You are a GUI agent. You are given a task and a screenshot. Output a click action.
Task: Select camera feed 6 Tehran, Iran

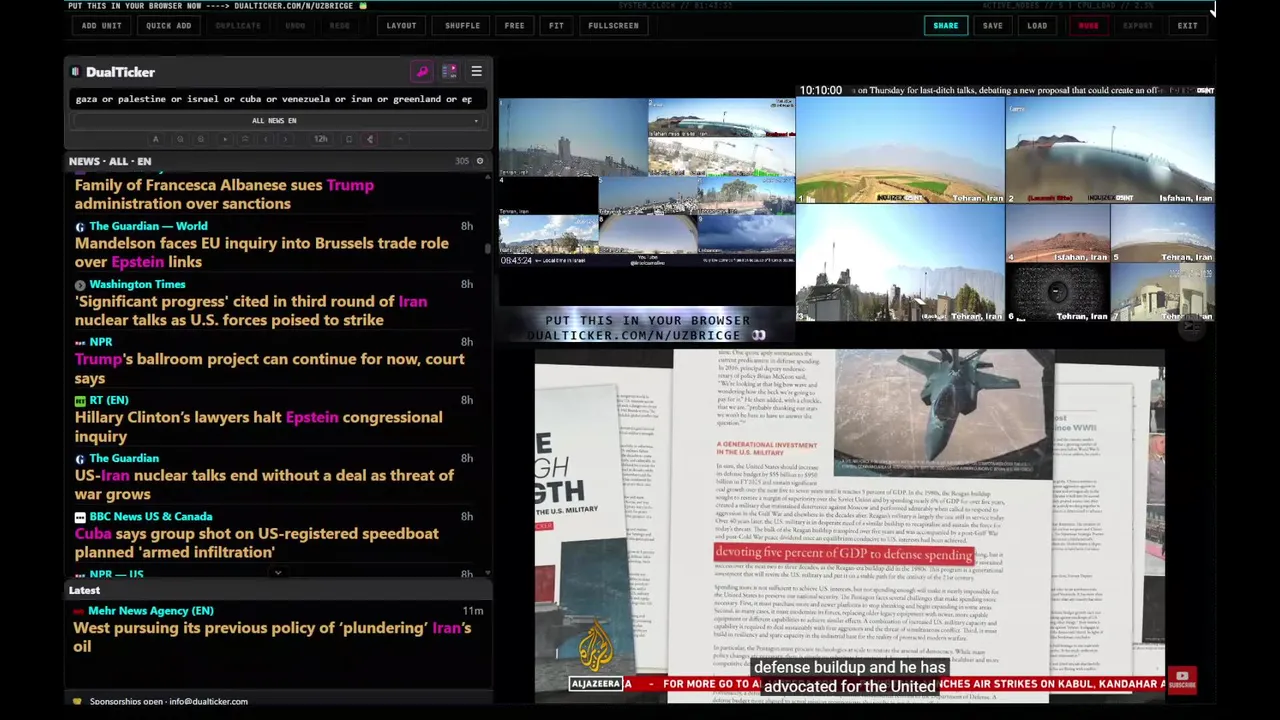[1057, 293]
